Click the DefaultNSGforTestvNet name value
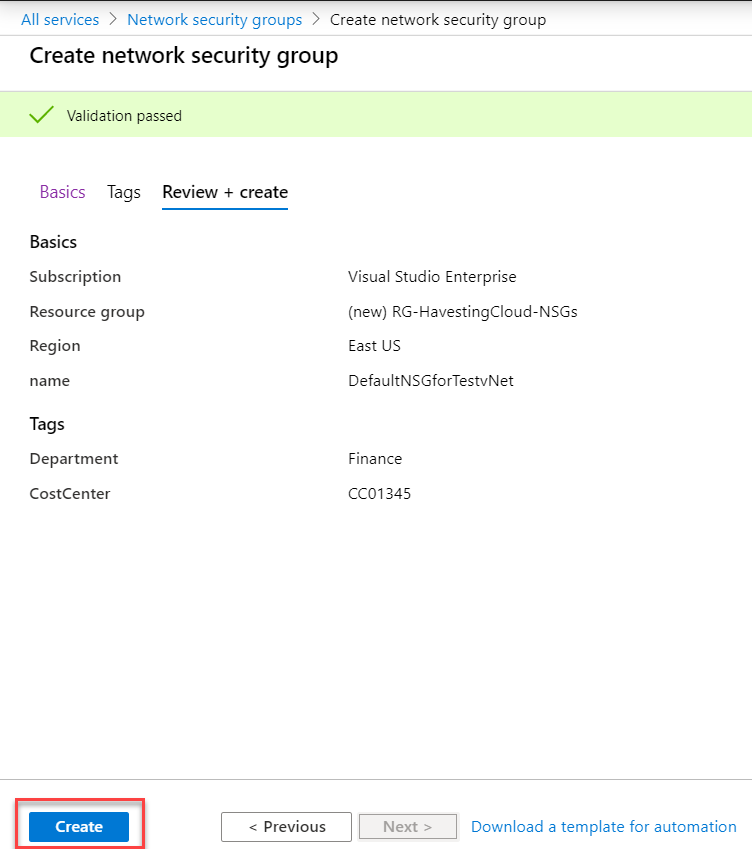The height and width of the screenshot is (849, 752). (x=430, y=381)
